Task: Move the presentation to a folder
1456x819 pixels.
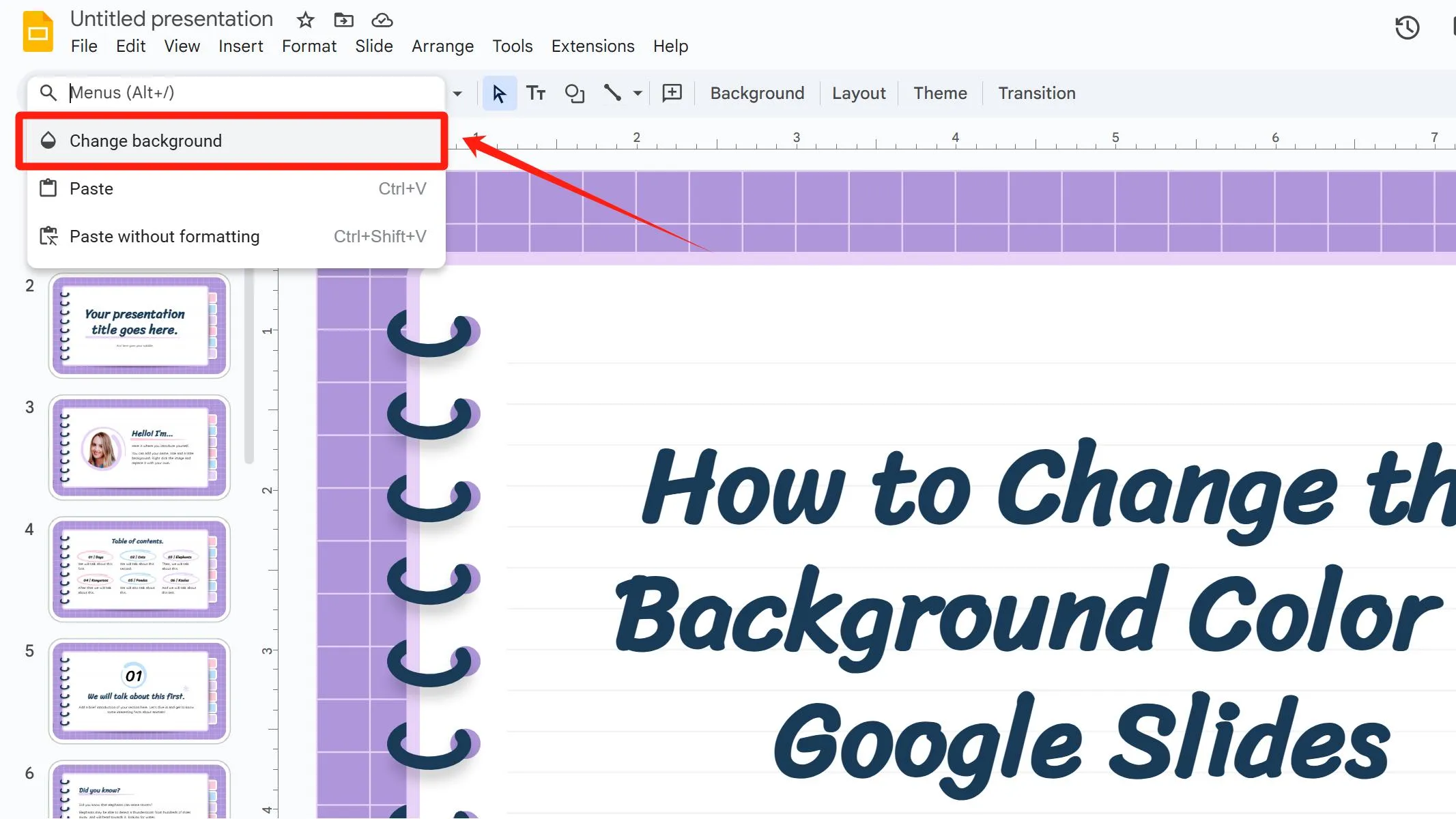Action: pyautogui.click(x=343, y=20)
